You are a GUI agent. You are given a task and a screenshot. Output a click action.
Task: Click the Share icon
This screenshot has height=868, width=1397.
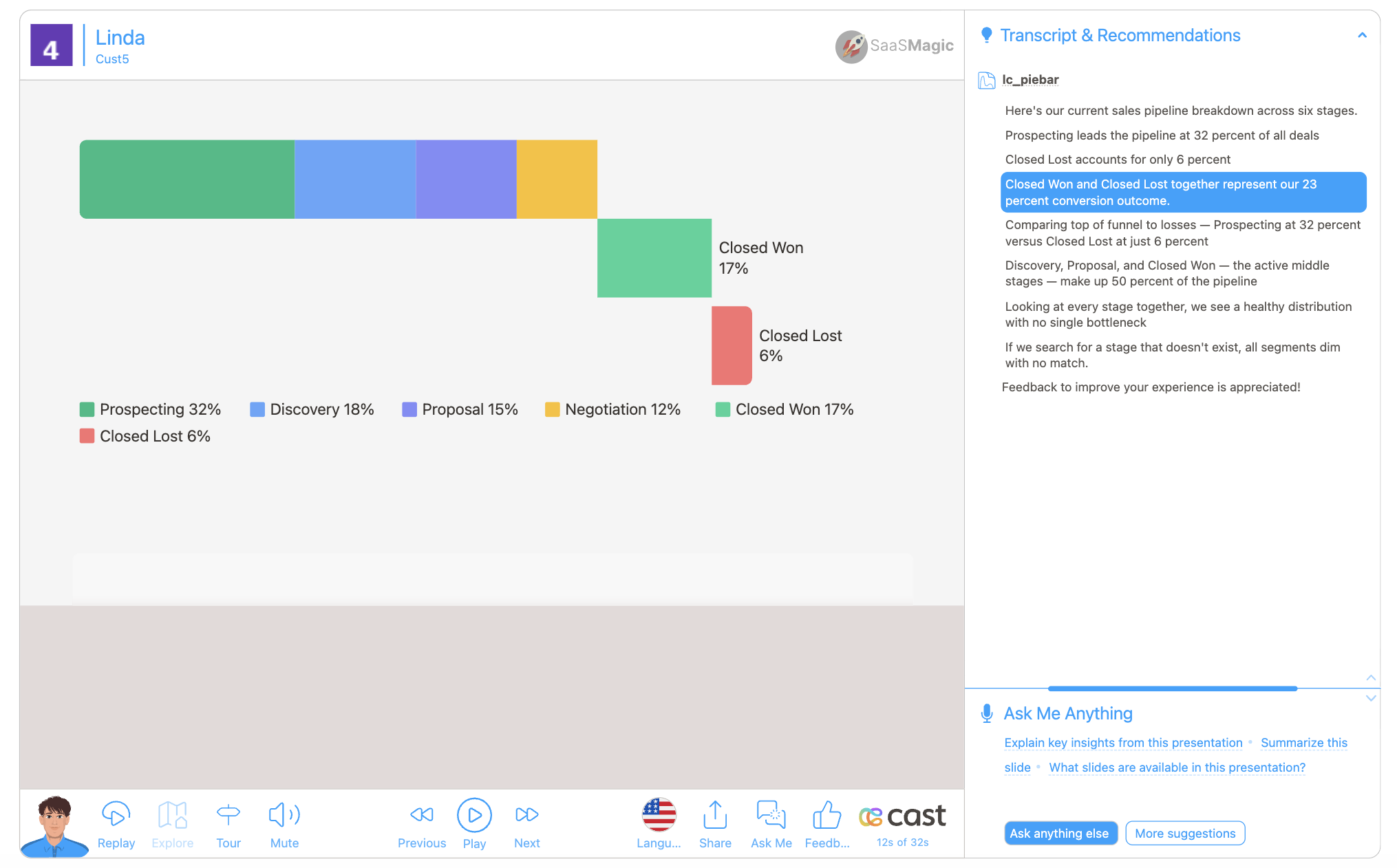coord(715,815)
